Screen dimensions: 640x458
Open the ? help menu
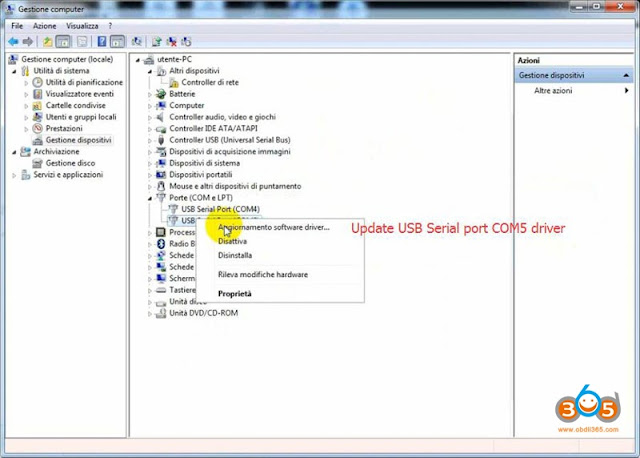(x=110, y=26)
